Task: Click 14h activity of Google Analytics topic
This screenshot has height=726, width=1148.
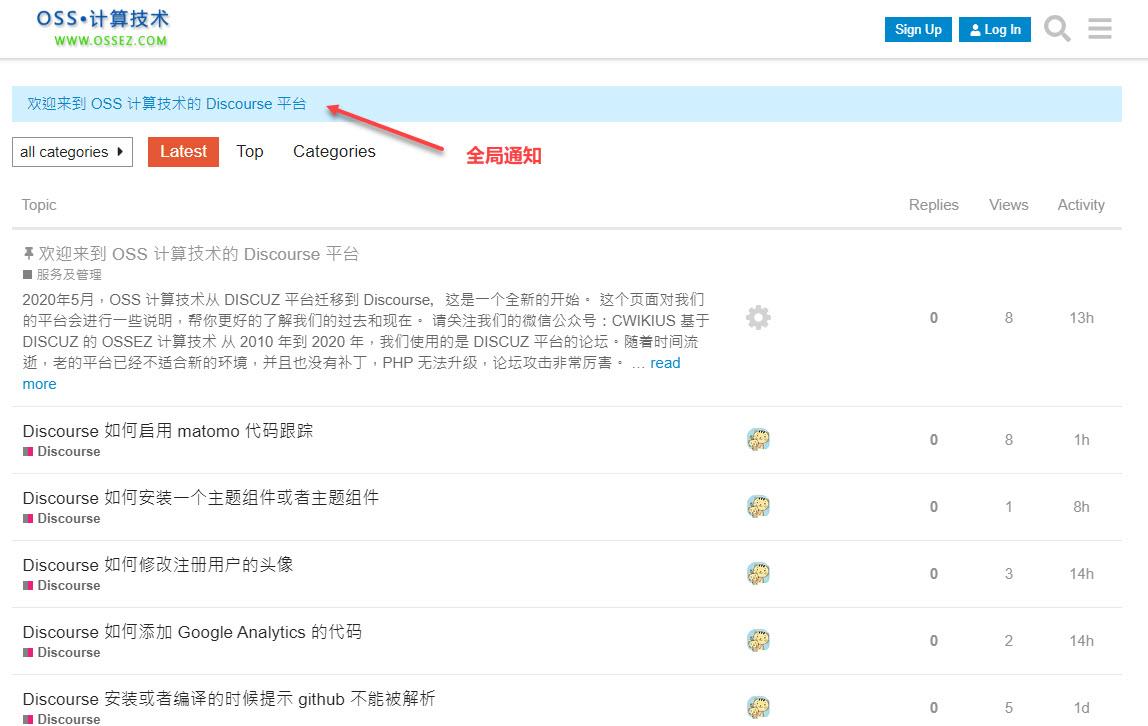Action: (1081, 640)
